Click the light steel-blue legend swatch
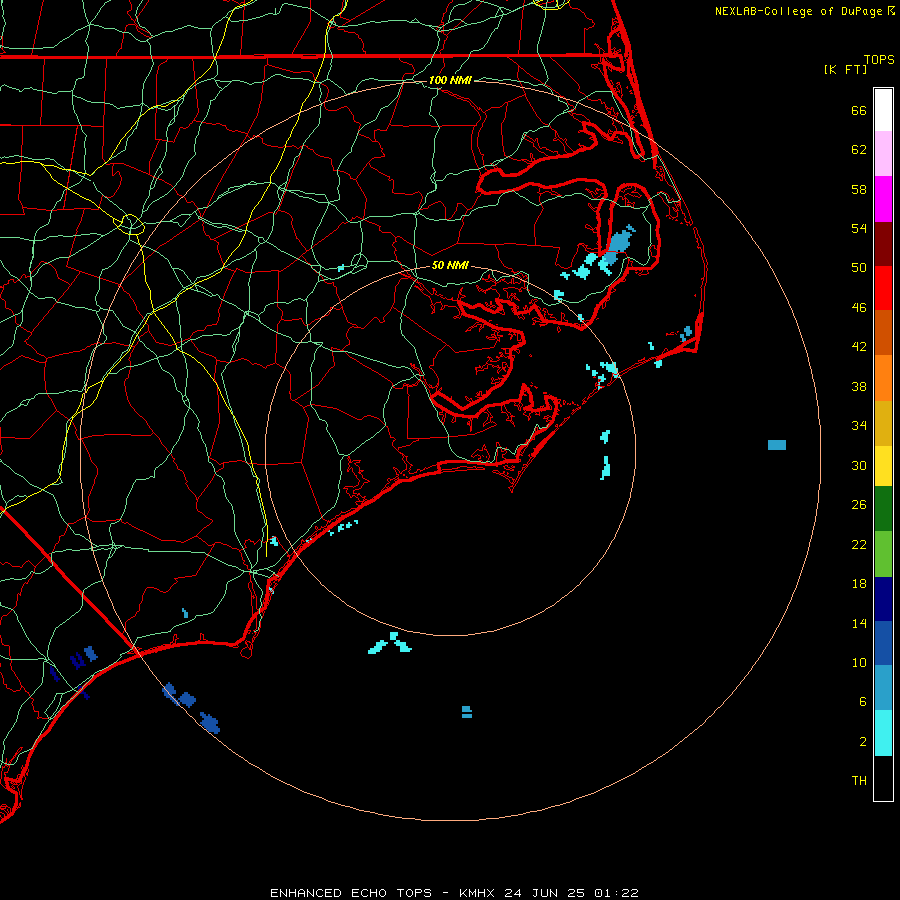Viewport: 900px width, 900px height. (x=883, y=687)
